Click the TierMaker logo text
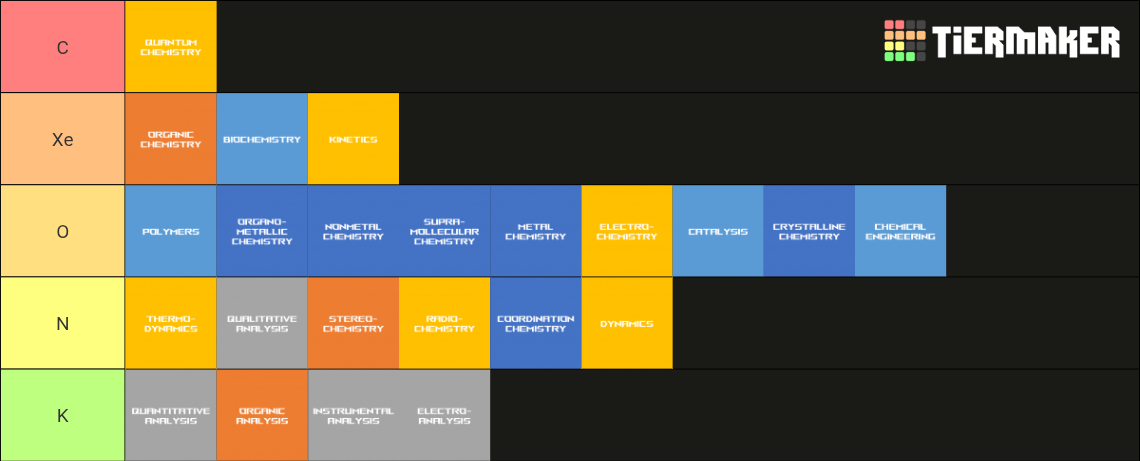Screen dimensions: 1140x461 (1026, 41)
